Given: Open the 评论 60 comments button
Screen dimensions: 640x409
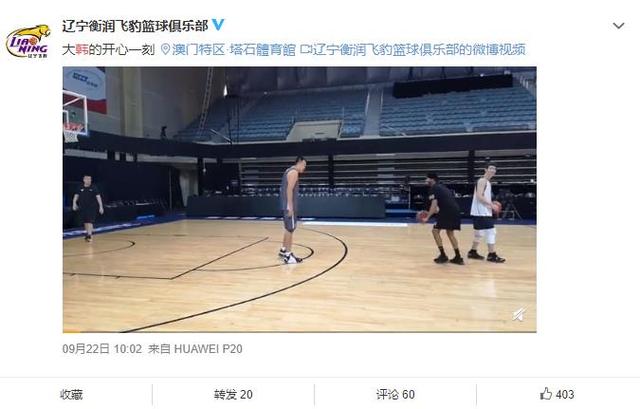Looking at the screenshot, I should pyautogui.click(x=395, y=395).
